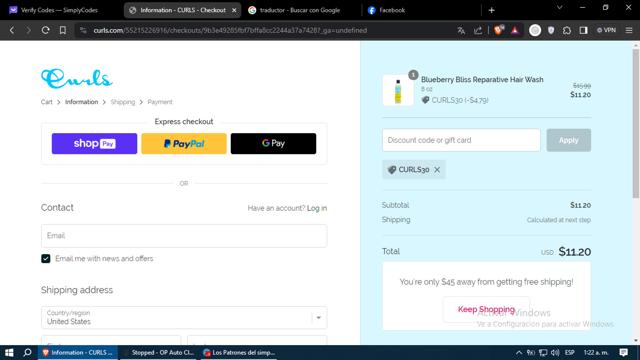Screen dimensions: 640x360
Task: Pay with PayPal
Action: [x=184, y=143]
